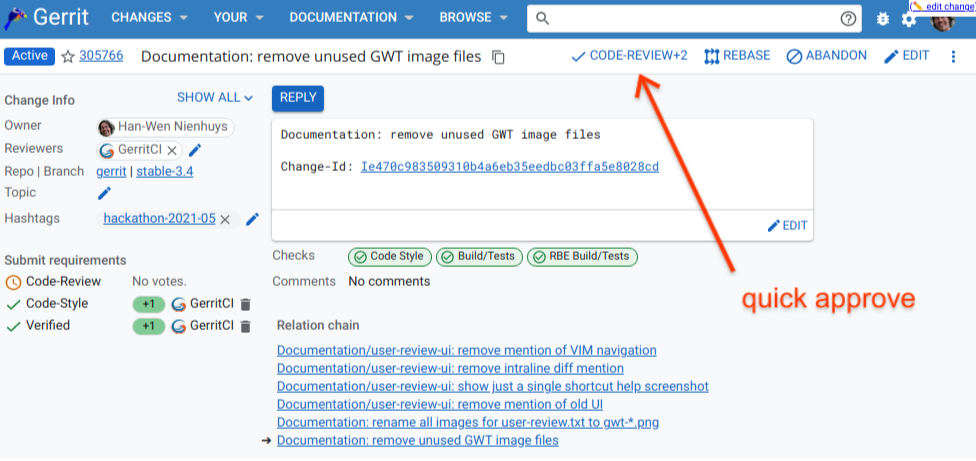This screenshot has width=976, height=461.
Task: Open the Changes dropdown menu
Action: 149,18
